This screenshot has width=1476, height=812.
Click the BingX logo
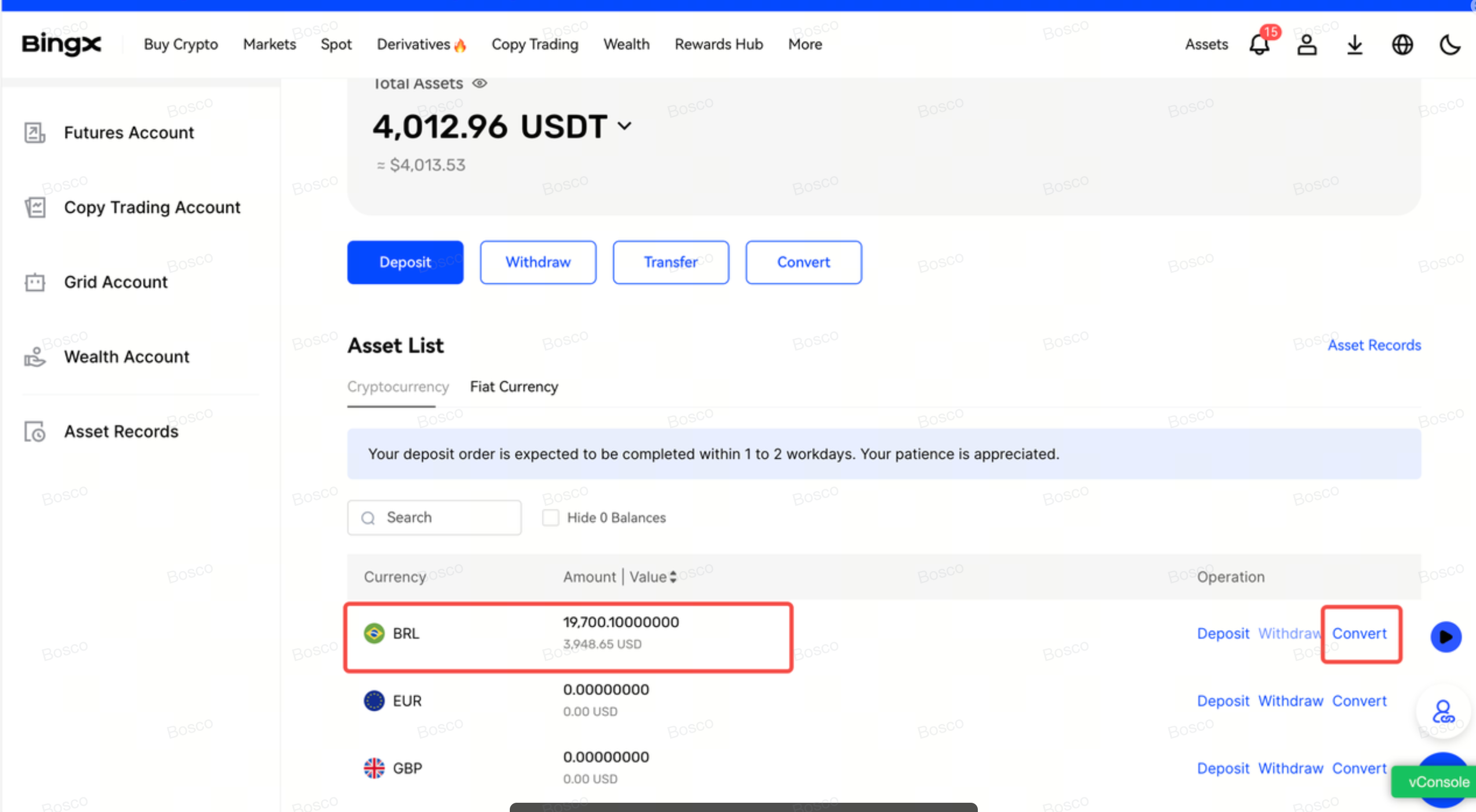61,44
